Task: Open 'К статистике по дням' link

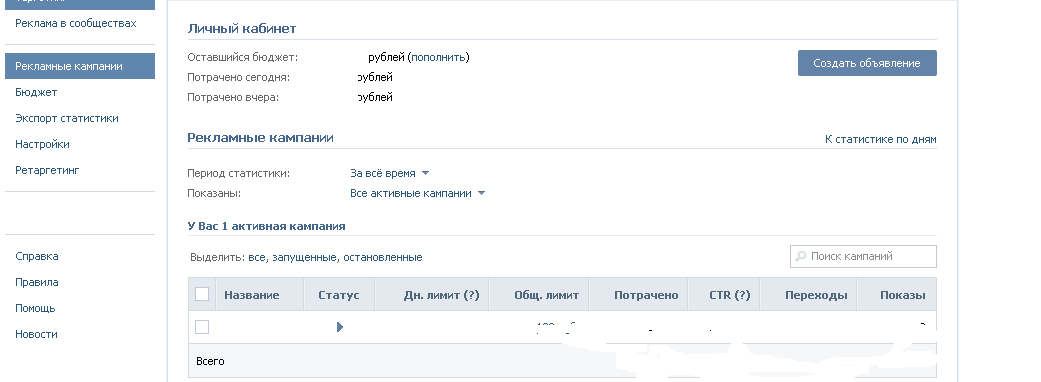Action: (x=880, y=140)
